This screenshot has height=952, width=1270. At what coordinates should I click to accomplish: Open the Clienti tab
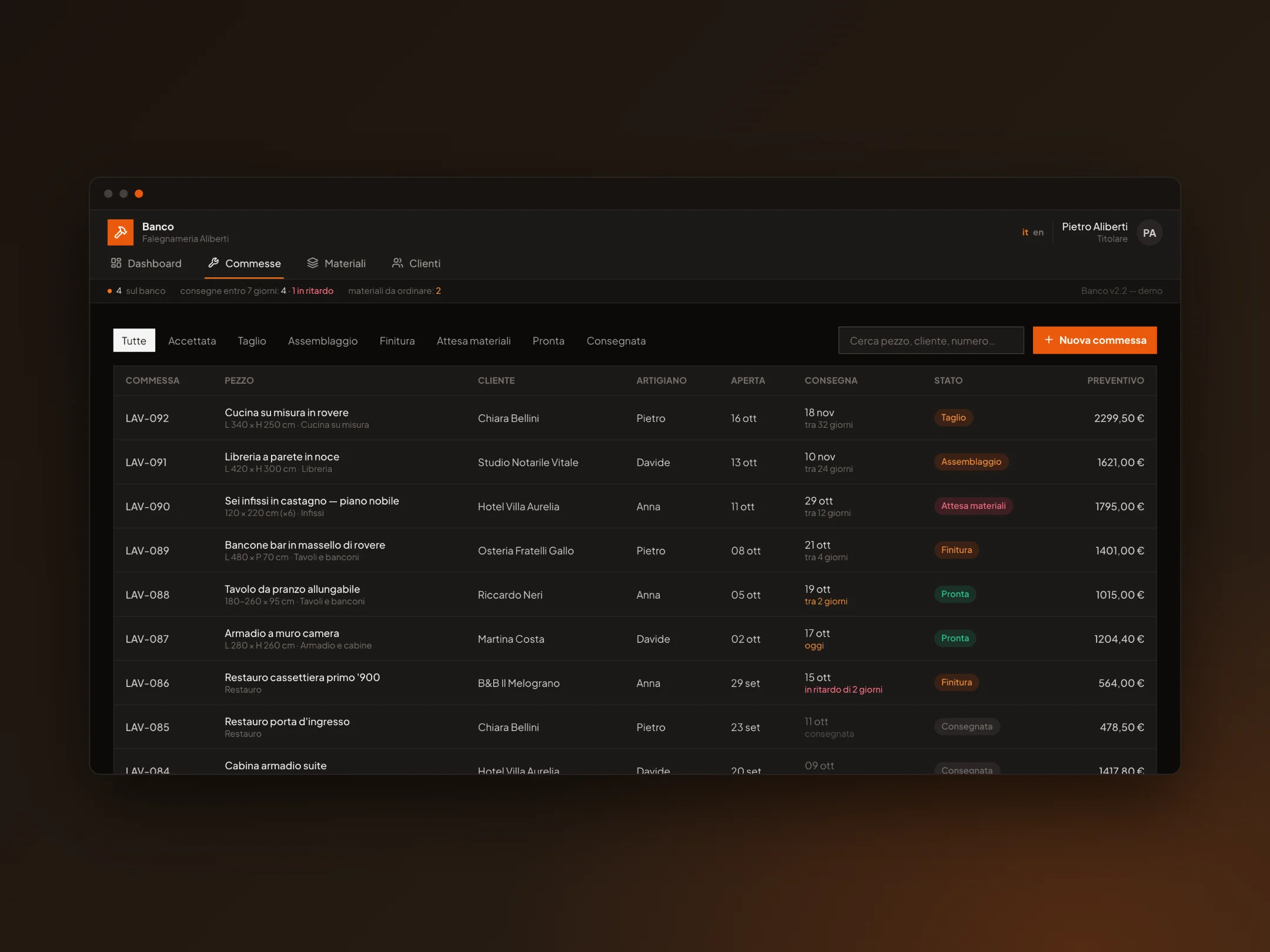click(x=416, y=263)
